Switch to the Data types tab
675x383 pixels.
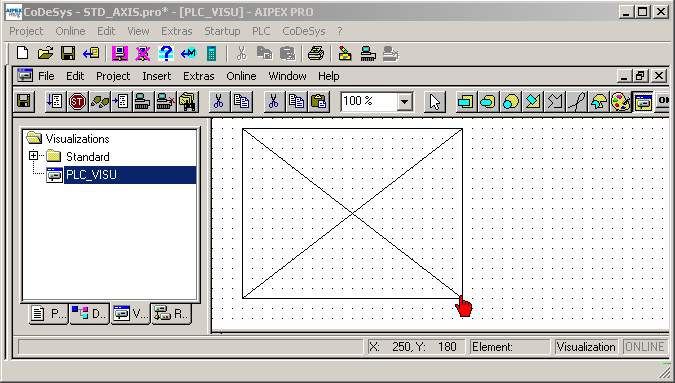(89, 314)
